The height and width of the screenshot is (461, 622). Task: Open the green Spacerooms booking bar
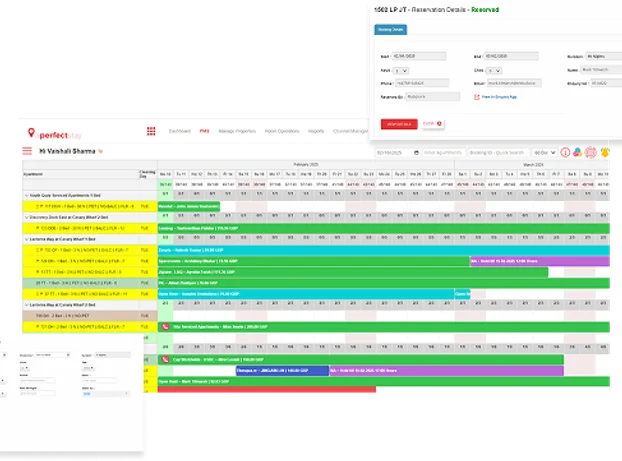click(x=314, y=261)
